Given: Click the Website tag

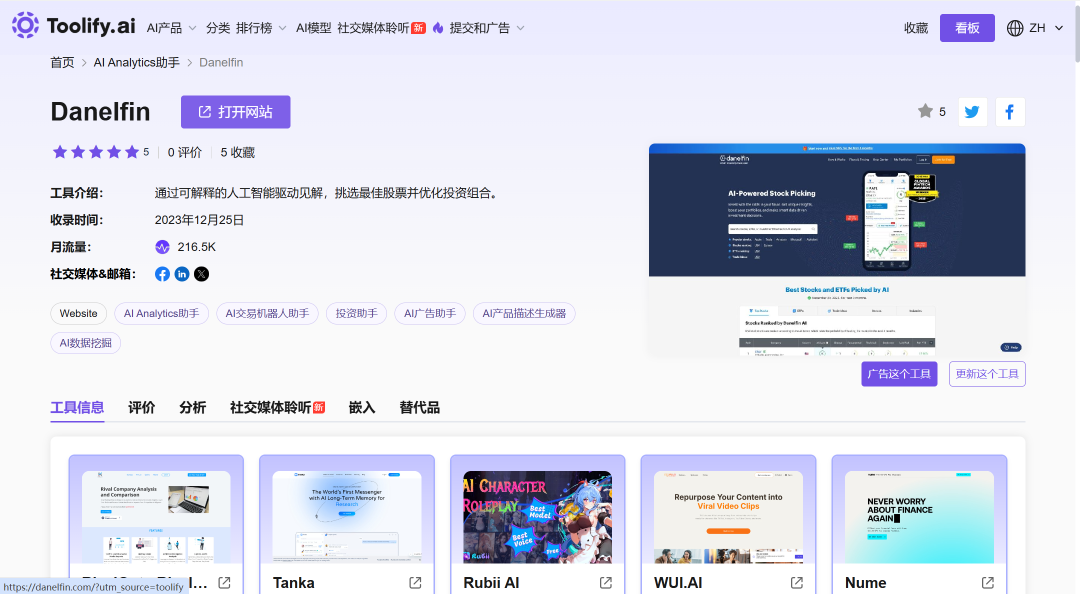Looking at the screenshot, I should pyautogui.click(x=79, y=314).
